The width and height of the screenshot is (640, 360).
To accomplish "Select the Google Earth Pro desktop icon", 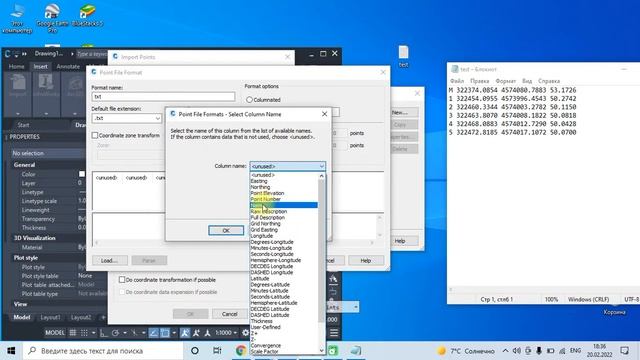I will click(52, 18).
